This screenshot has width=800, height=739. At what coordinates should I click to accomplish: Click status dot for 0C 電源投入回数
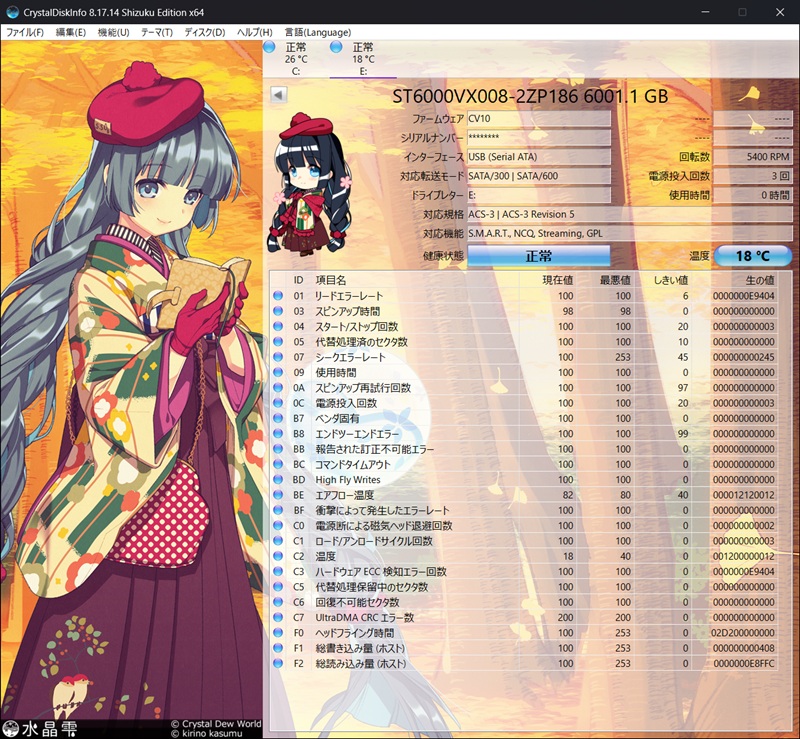(278, 403)
